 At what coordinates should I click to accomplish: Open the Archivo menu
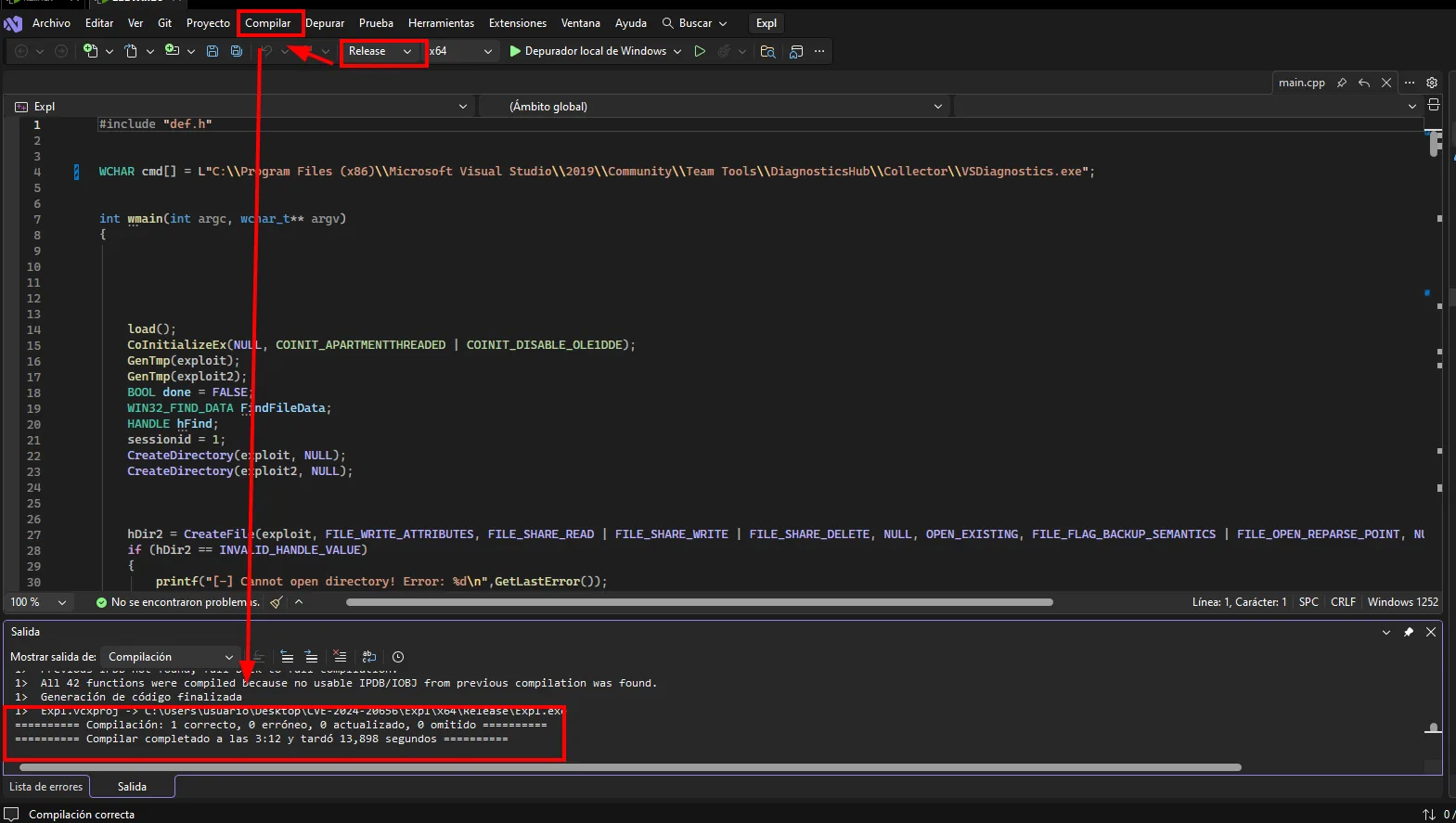pos(51,23)
